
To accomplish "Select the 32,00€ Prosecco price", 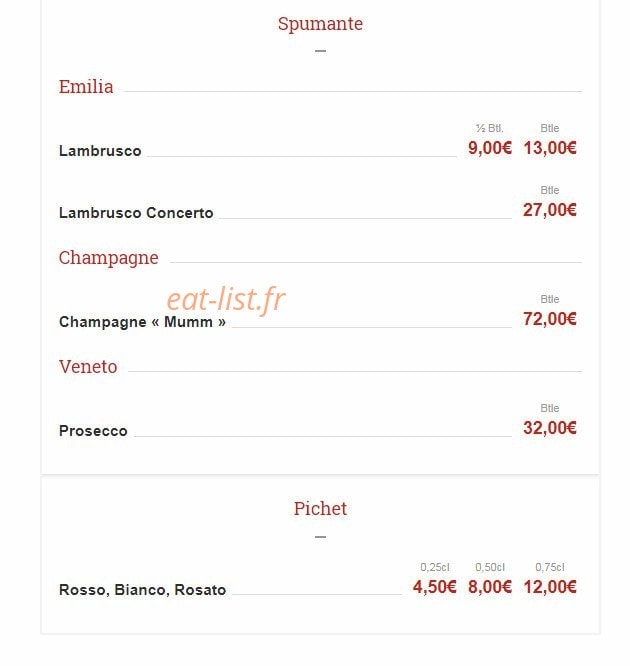I will (x=550, y=428).
